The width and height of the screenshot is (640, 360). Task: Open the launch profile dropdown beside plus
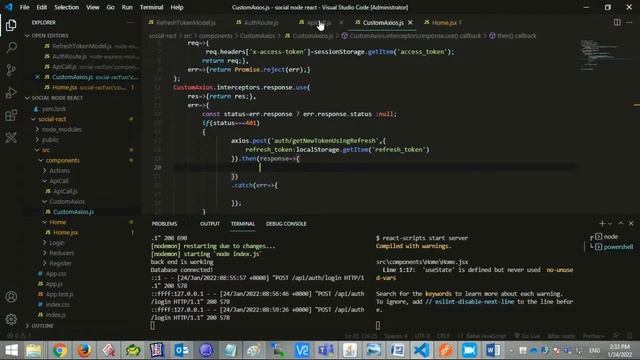(x=610, y=224)
